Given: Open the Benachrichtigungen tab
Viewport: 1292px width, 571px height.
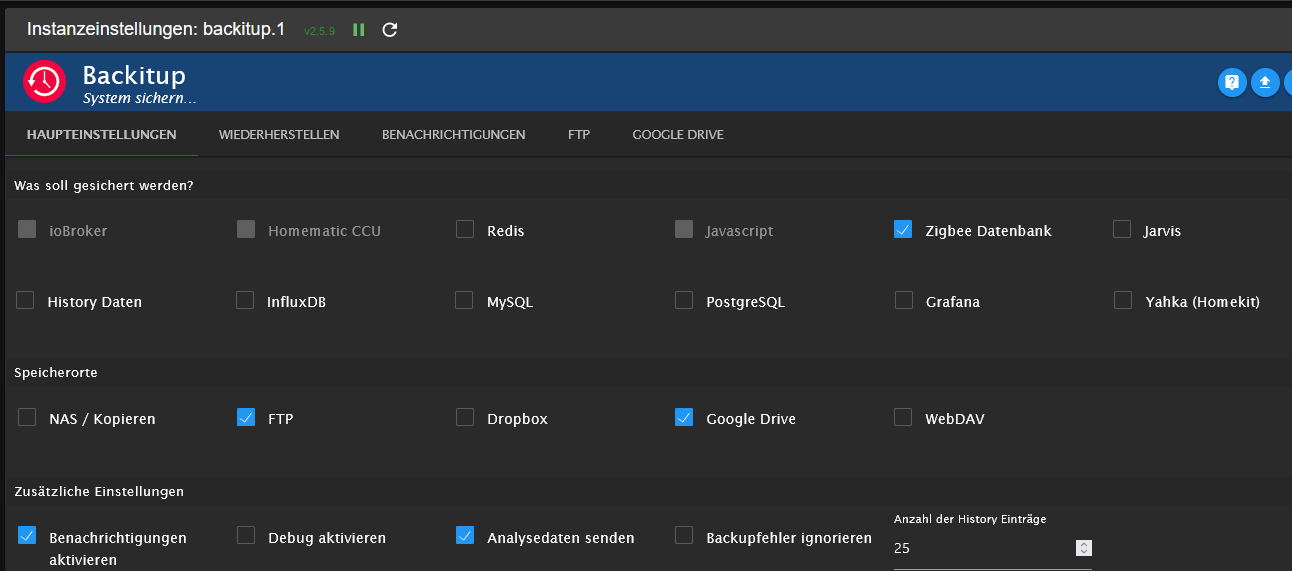Looking at the screenshot, I should [x=453, y=134].
